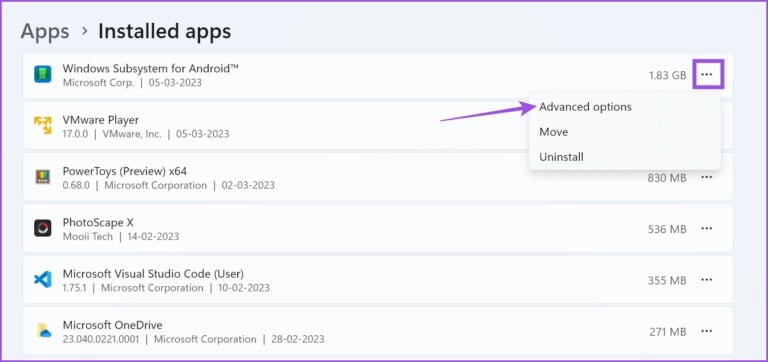Image resolution: width=768 pixels, height=362 pixels.
Task: Click the 830 MB size value
Action: 667,178
